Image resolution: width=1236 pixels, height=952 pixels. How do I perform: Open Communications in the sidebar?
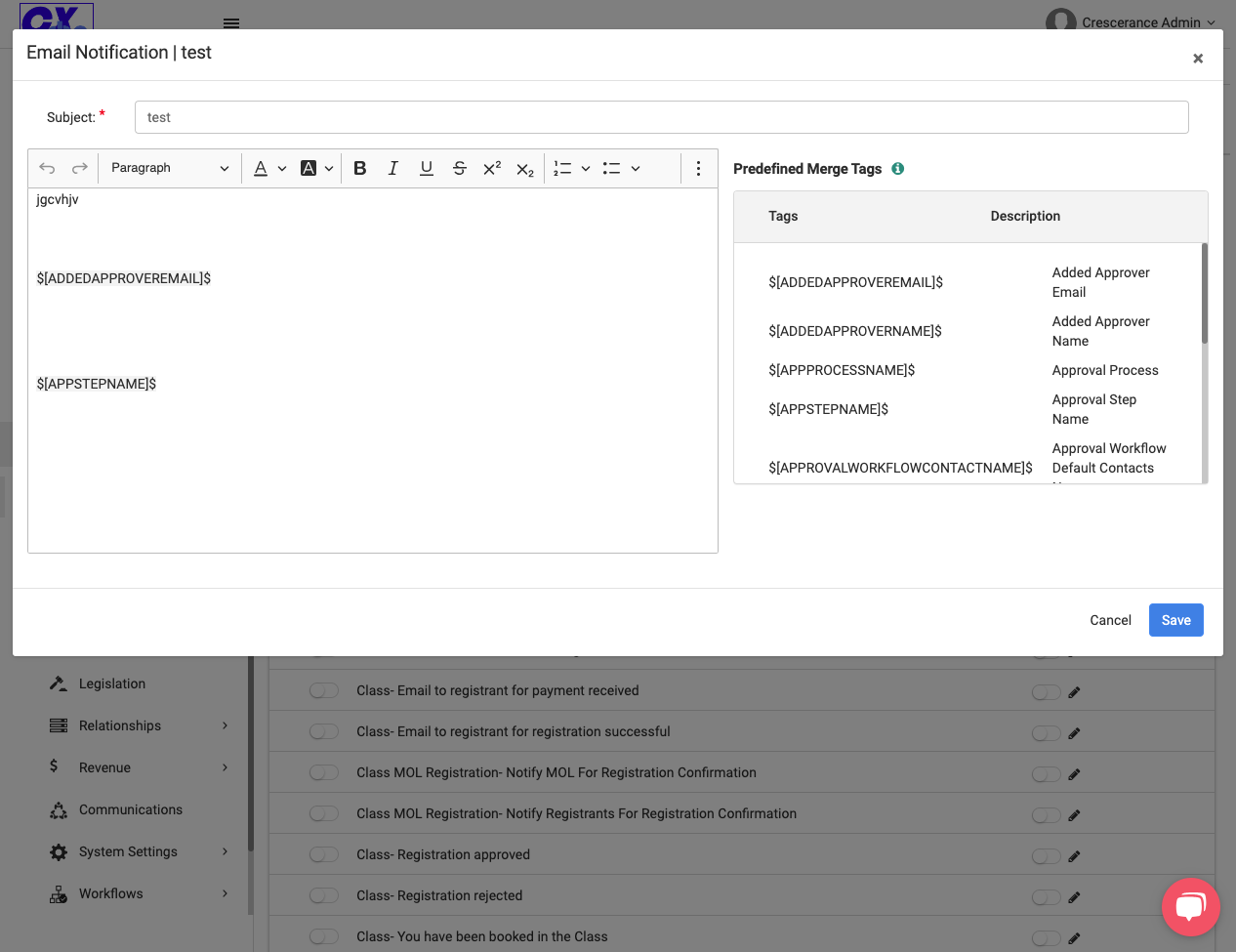131,809
